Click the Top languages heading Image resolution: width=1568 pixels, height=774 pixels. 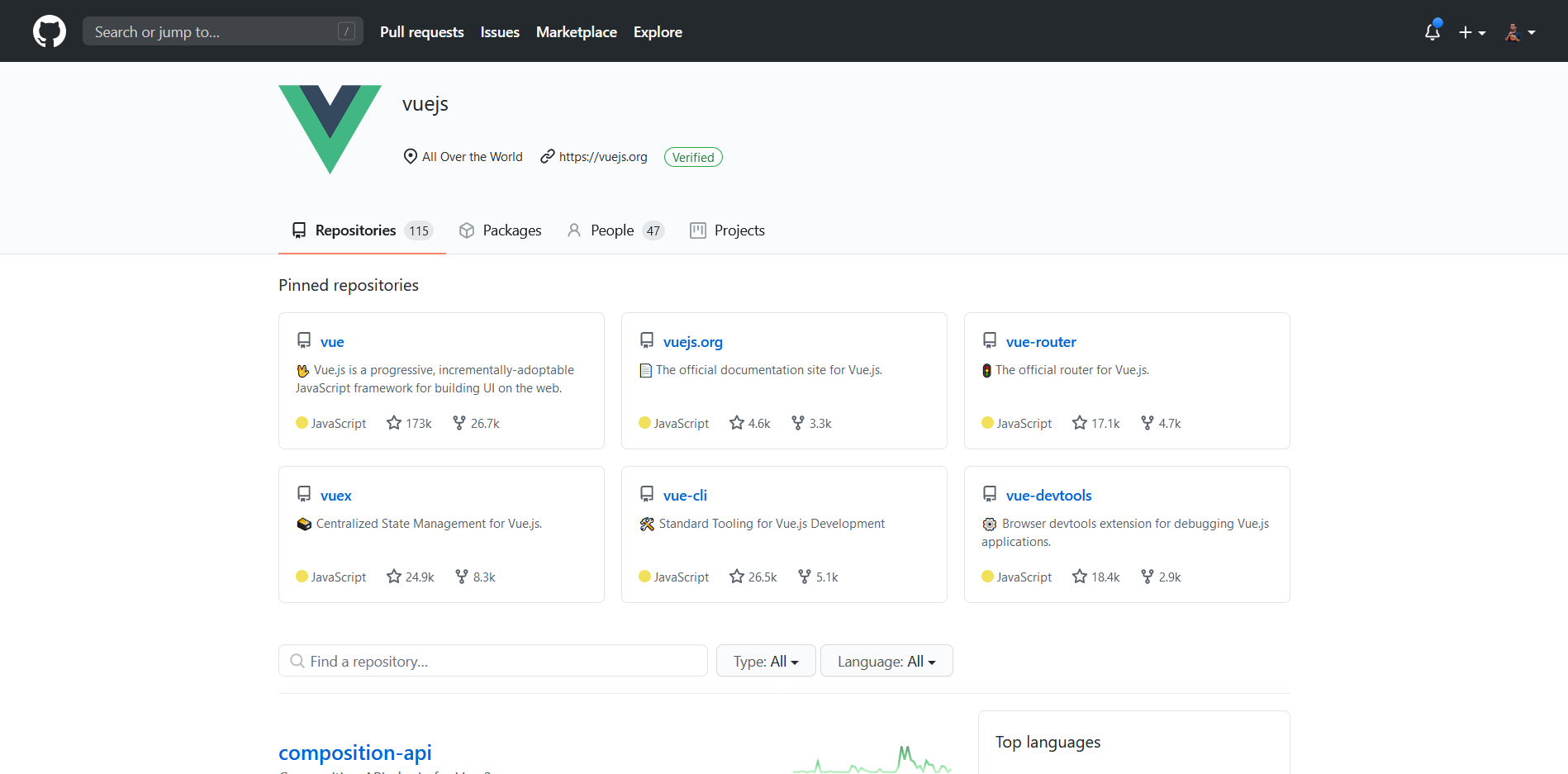click(1048, 742)
